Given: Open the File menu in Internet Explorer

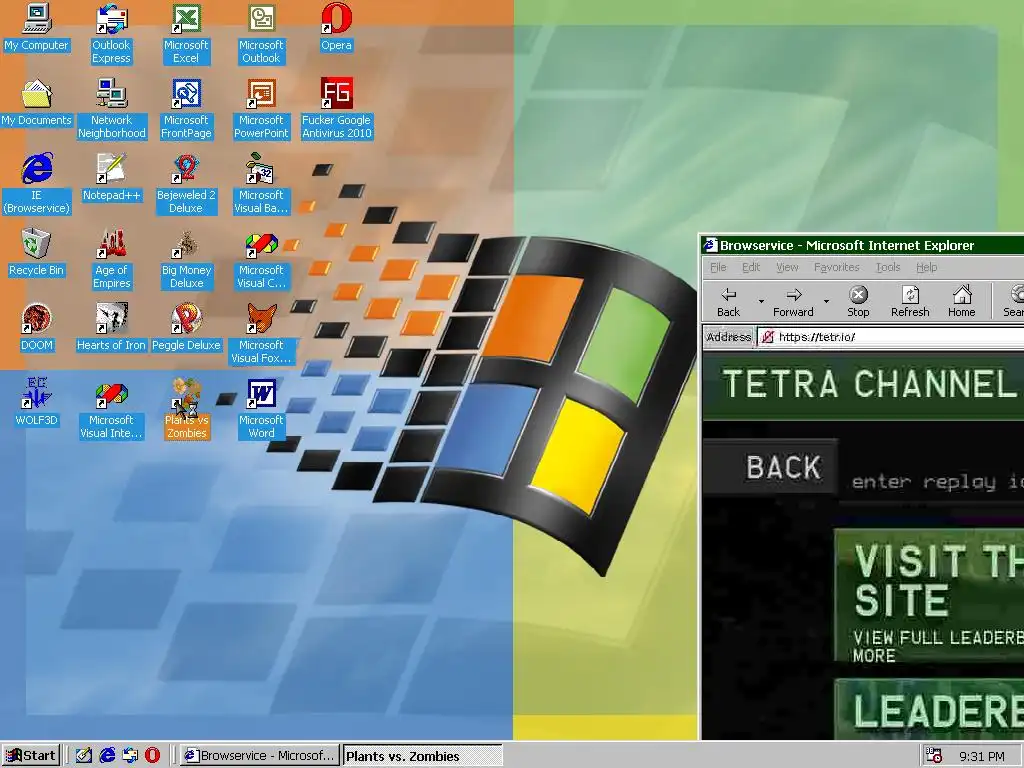Looking at the screenshot, I should (718, 267).
